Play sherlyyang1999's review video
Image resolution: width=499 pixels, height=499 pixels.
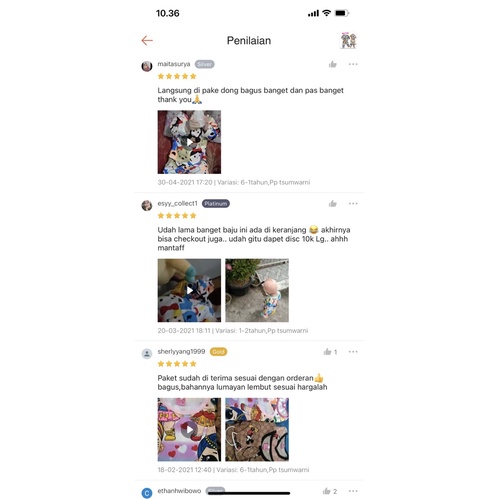coord(189,429)
